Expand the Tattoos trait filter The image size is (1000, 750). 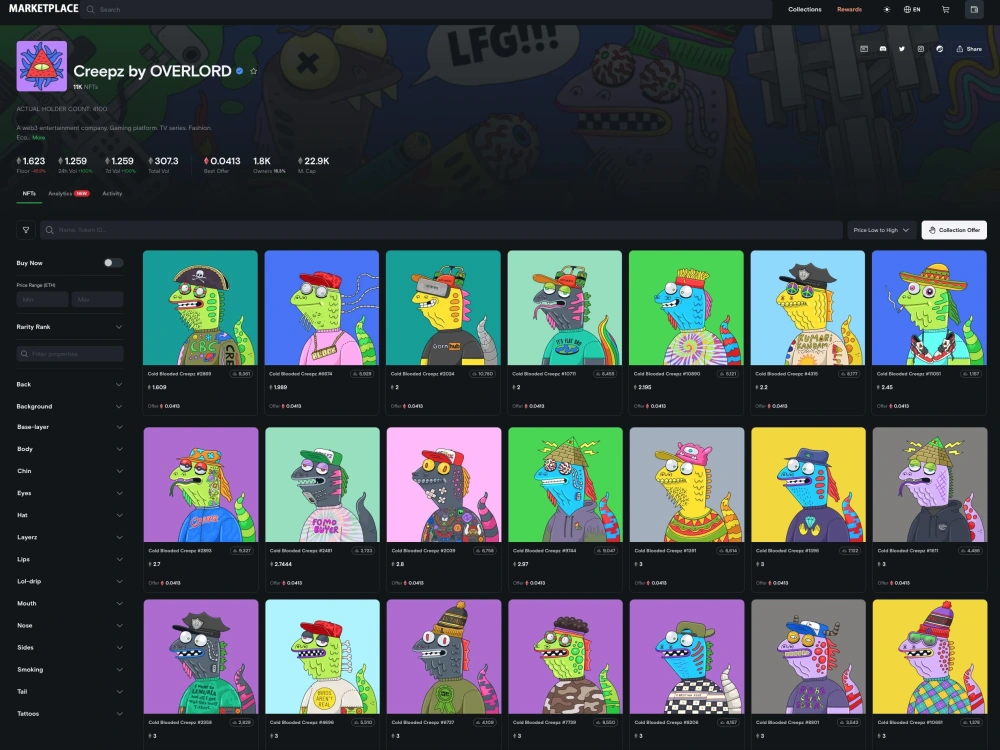click(x=69, y=714)
